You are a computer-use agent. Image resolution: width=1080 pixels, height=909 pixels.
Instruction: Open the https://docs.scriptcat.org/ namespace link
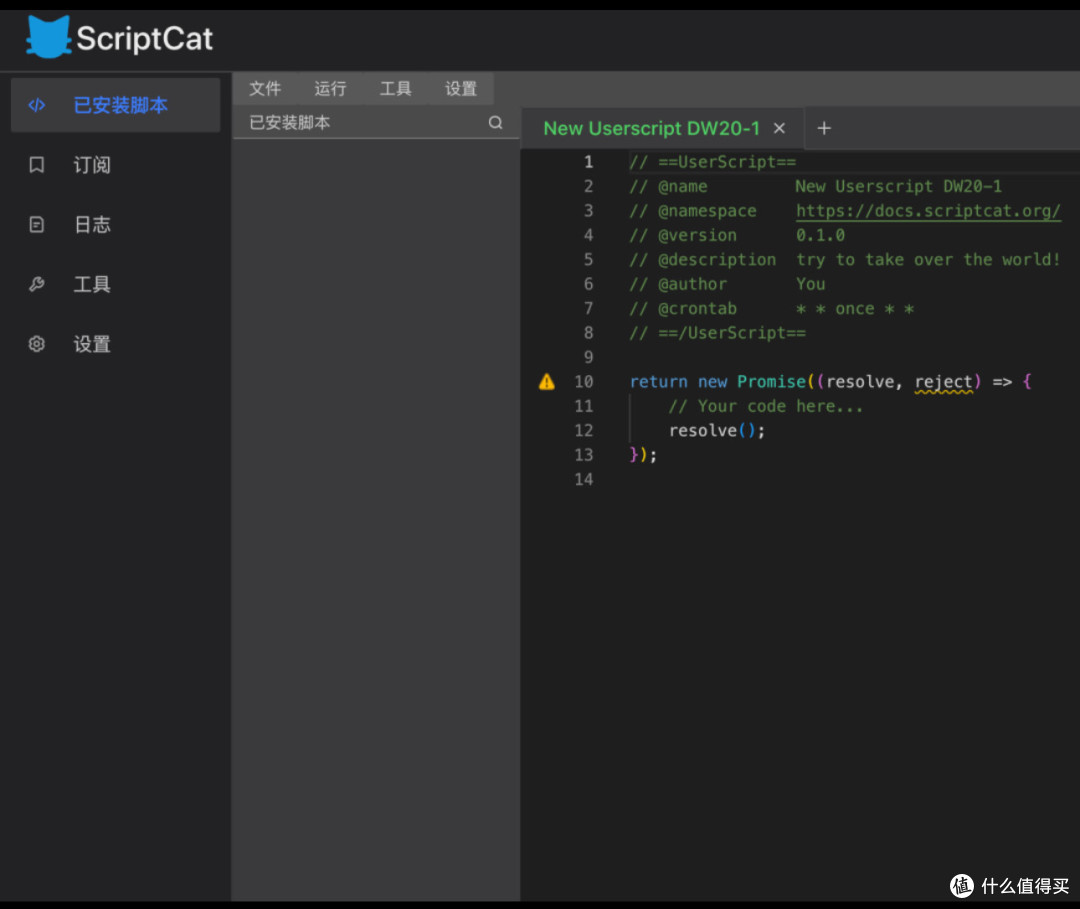pos(928,211)
